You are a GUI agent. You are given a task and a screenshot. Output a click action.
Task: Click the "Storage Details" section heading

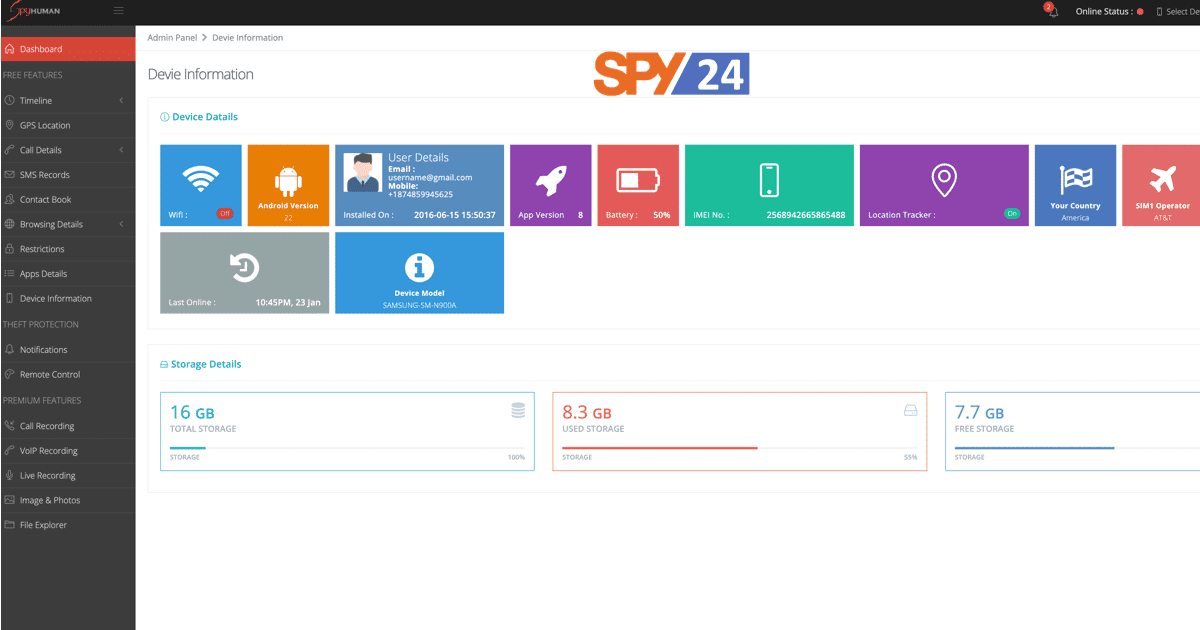coord(206,364)
